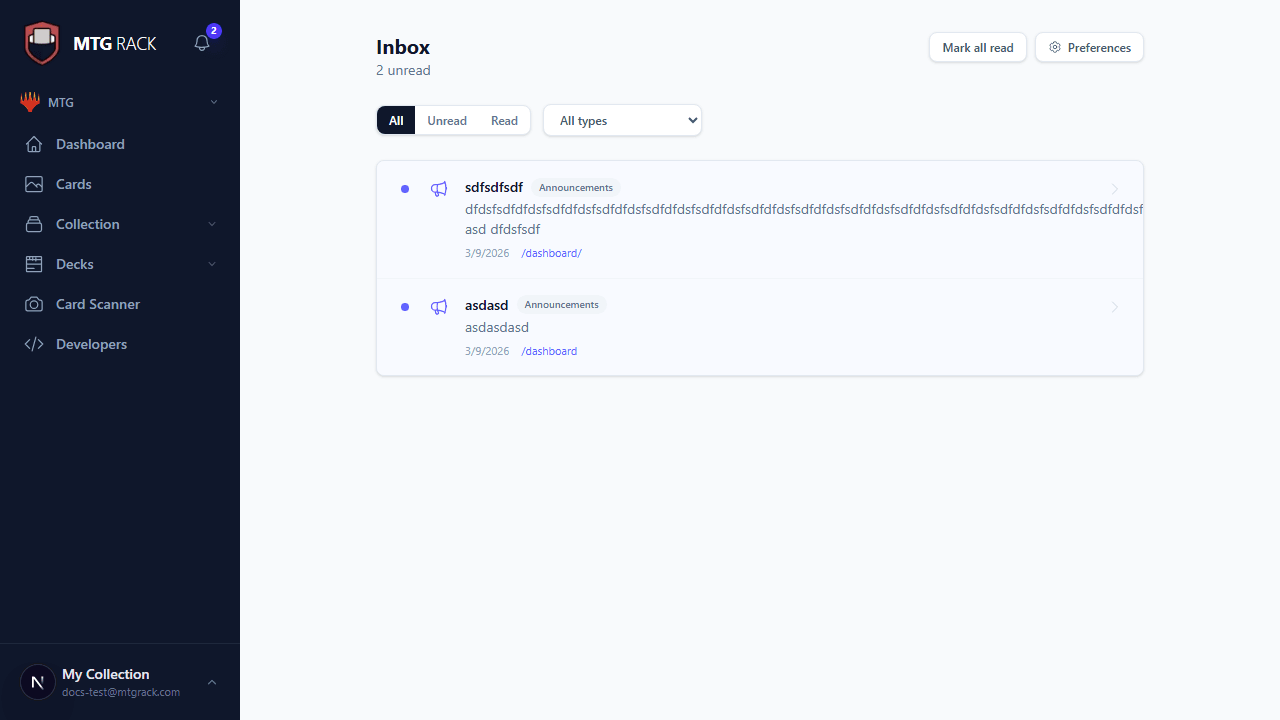Select the All tab filter
Screen dimensions: 1280x720
[396, 120]
